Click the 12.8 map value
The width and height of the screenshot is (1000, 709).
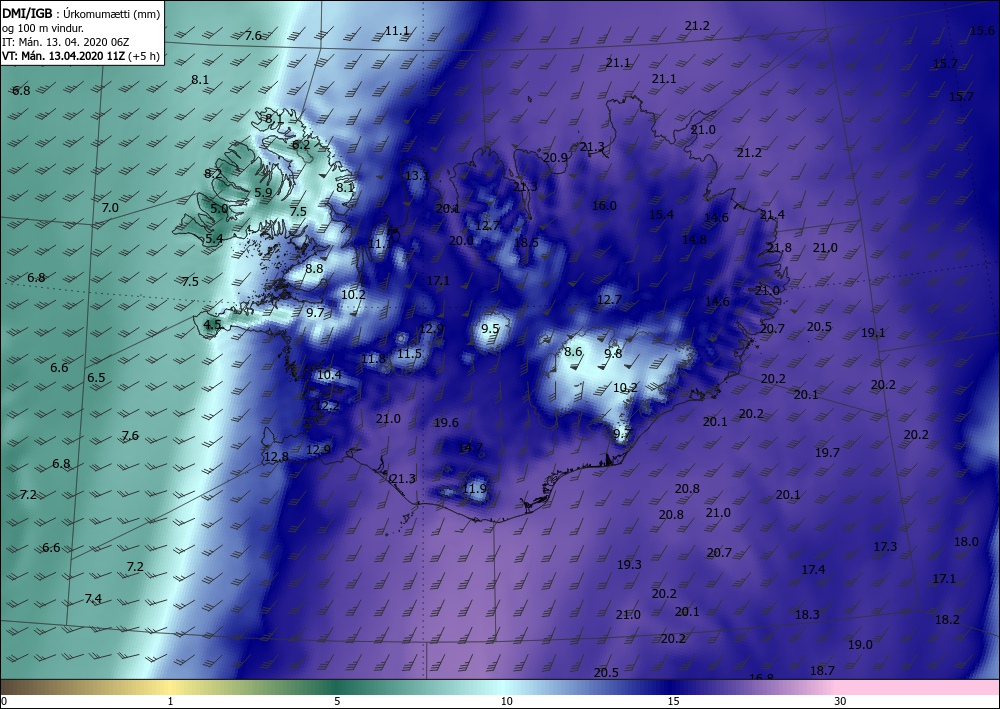point(276,456)
